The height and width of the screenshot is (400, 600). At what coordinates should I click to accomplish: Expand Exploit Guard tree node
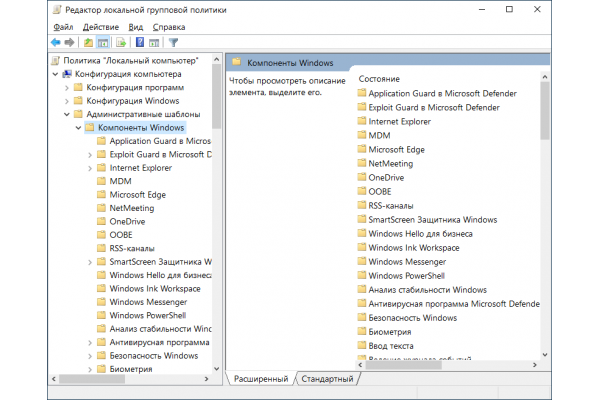tap(90, 155)
